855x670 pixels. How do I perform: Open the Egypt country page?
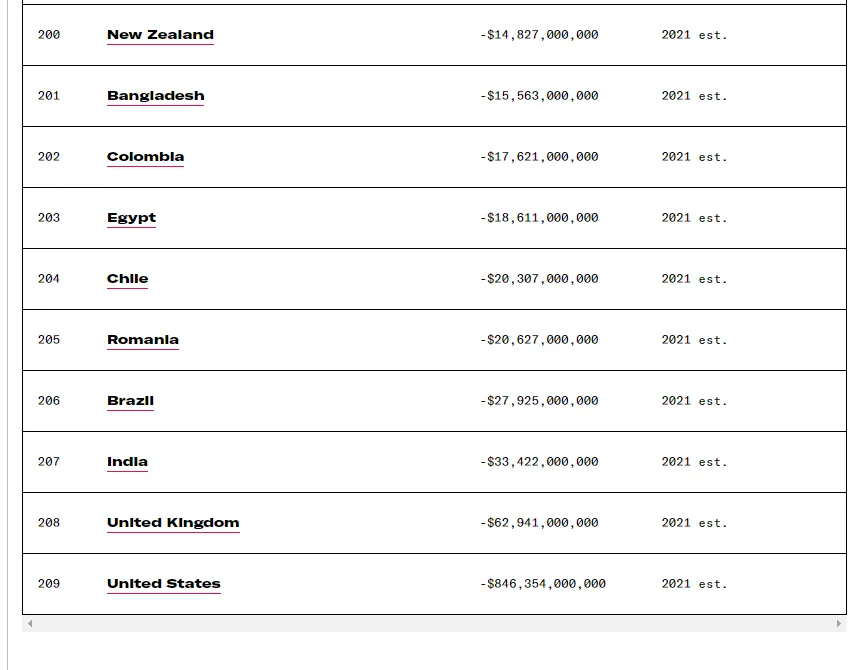pyautogui.click(x=131, y=218)
